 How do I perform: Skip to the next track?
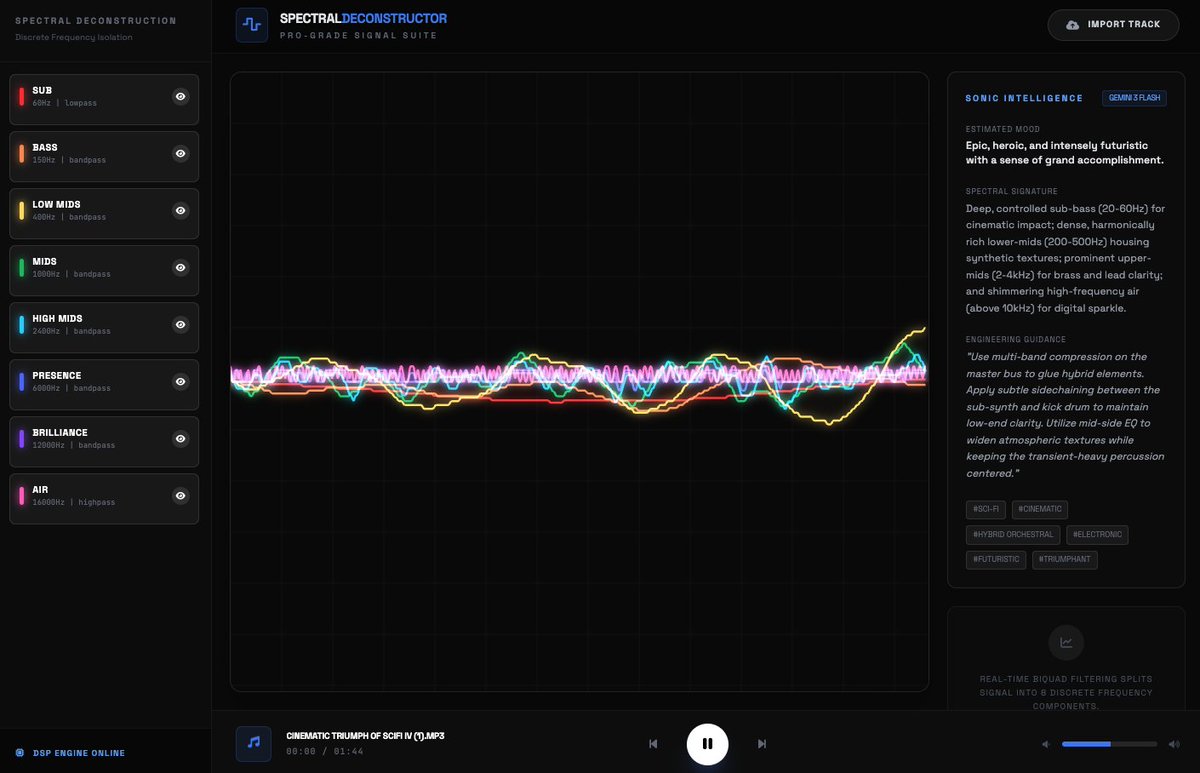pos(762,743)
